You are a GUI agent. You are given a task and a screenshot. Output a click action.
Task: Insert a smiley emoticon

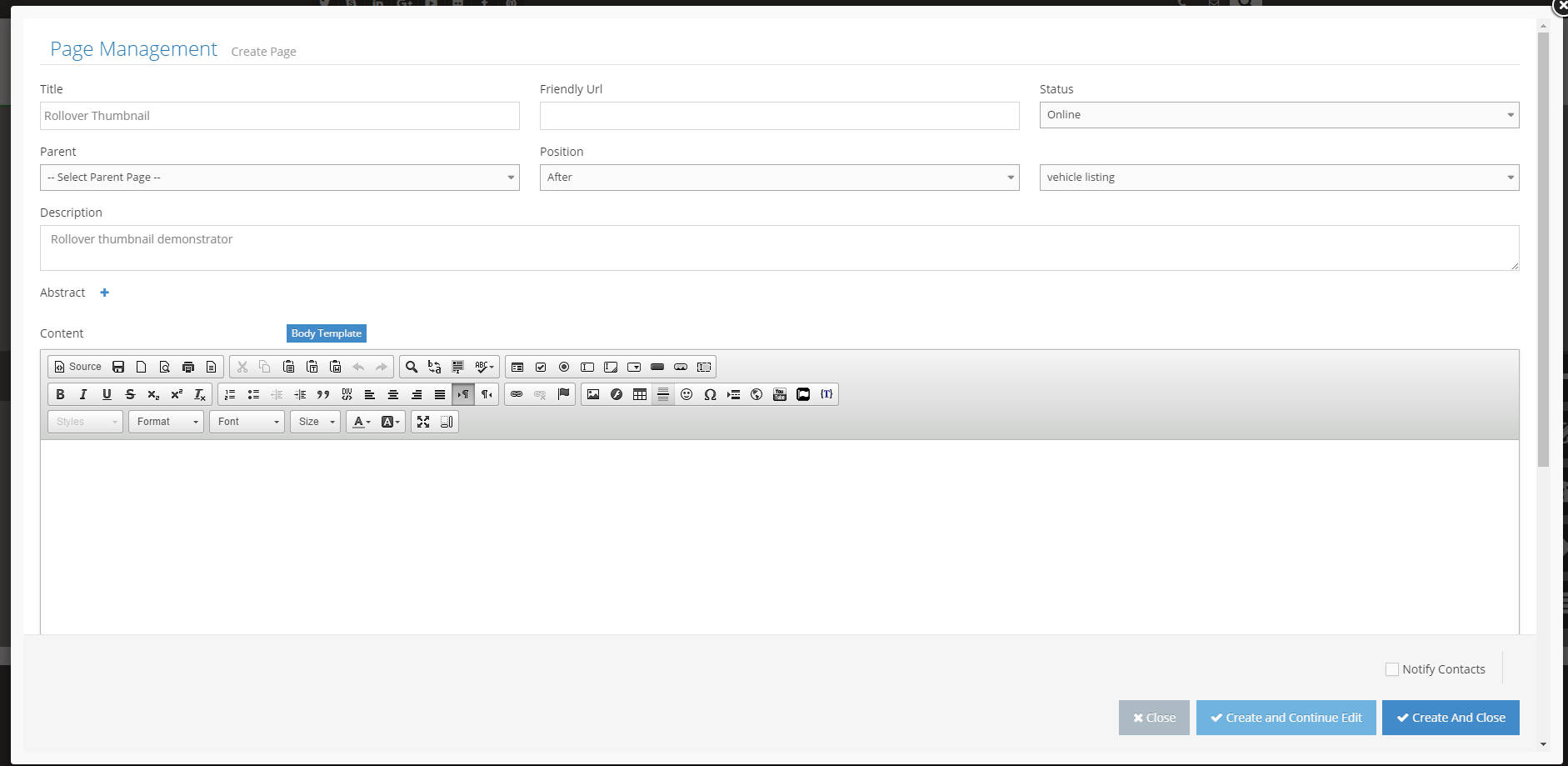[x=687, y=394]
